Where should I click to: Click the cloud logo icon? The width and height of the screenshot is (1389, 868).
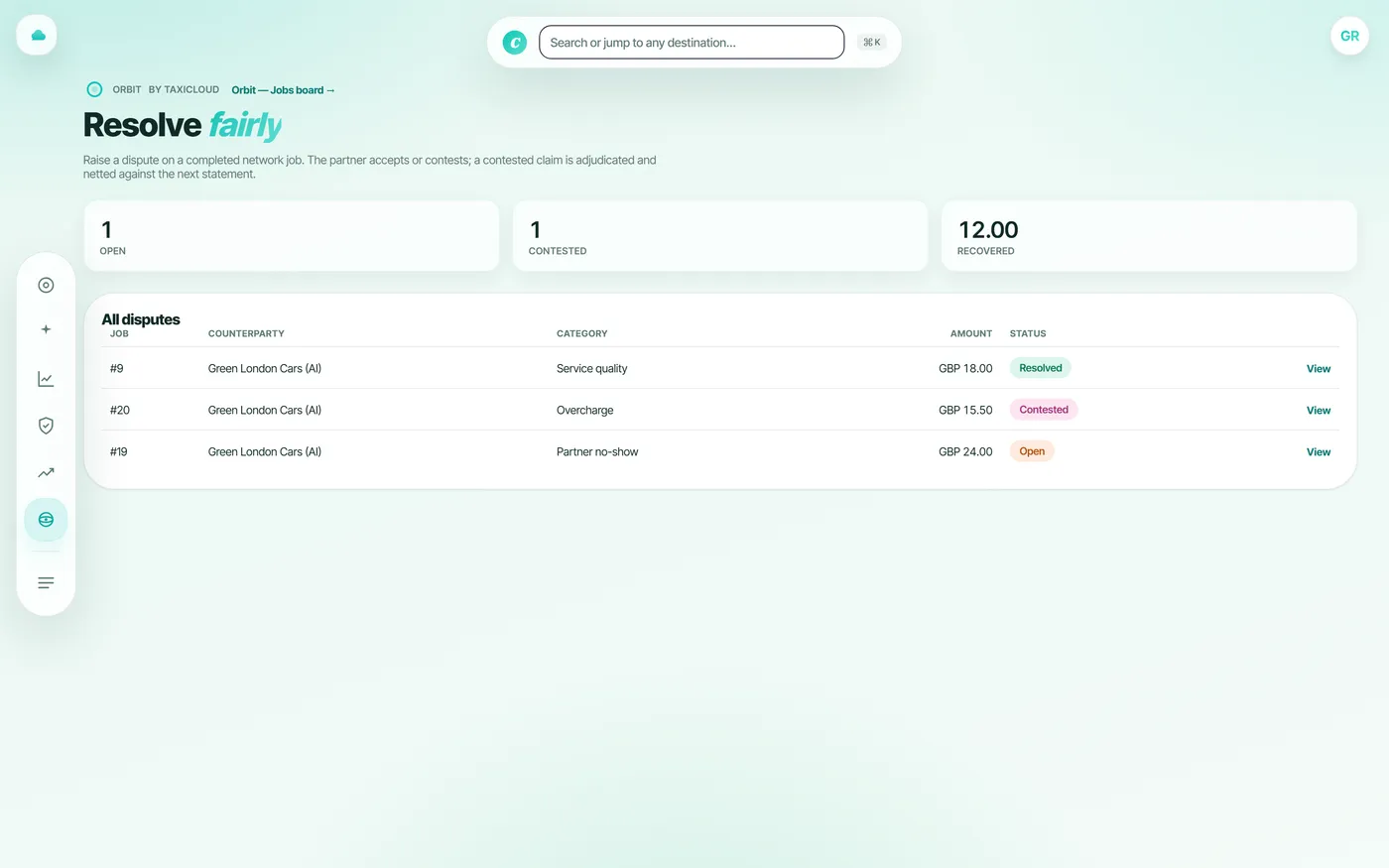click(37, 36)
